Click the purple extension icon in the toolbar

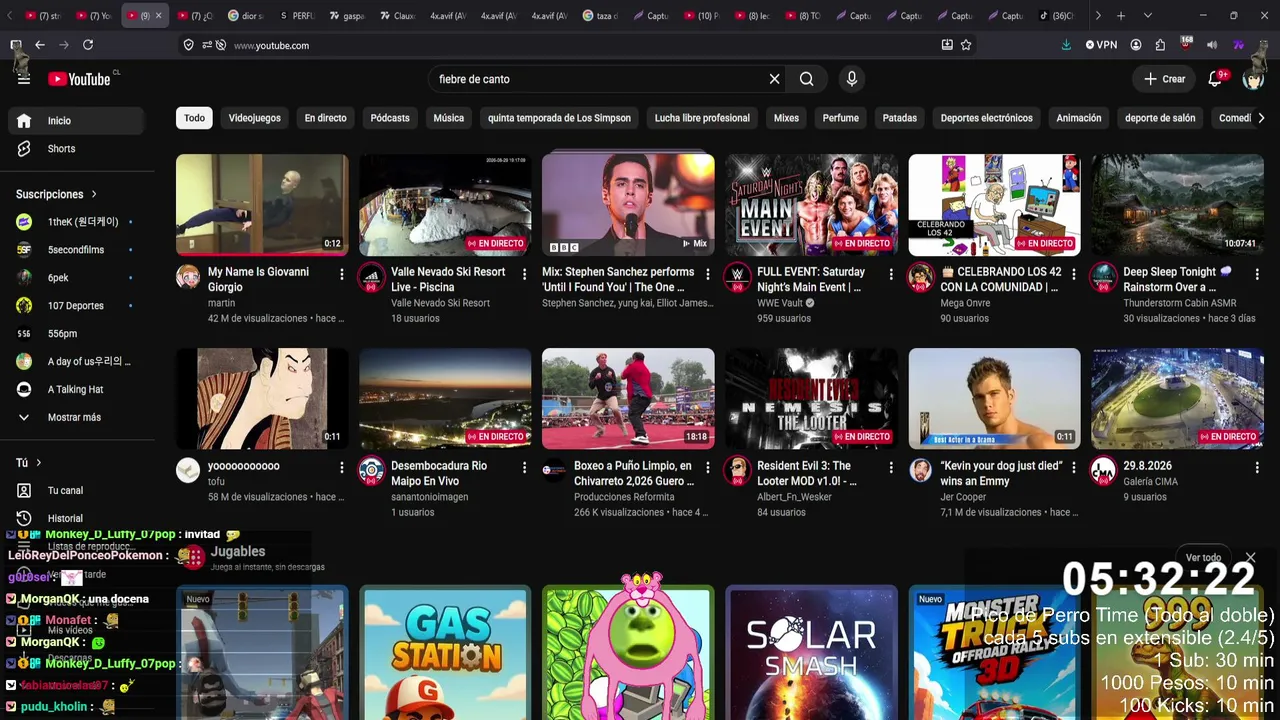(x=1238, y=45)
